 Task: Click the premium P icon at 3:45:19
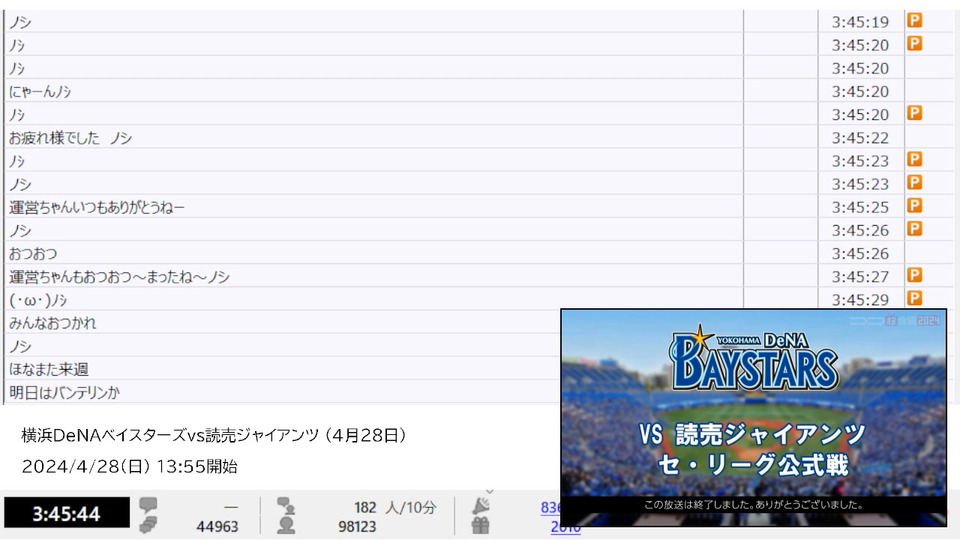point(915,20)
